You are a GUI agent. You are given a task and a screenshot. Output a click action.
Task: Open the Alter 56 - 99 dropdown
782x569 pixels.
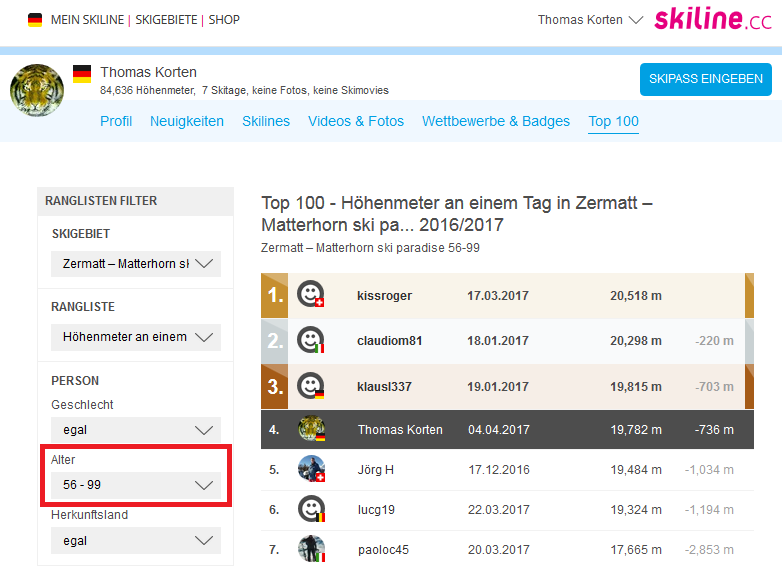136,485
